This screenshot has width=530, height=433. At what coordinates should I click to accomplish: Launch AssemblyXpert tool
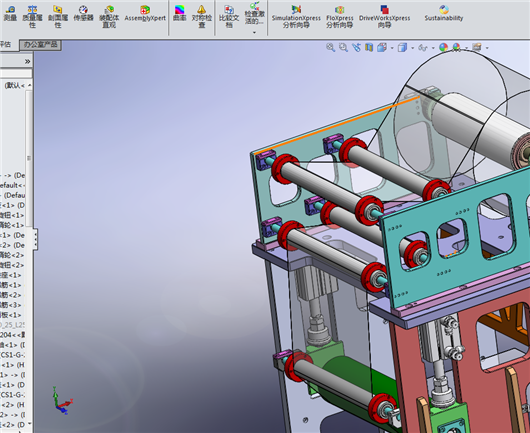tap(145, 14)
